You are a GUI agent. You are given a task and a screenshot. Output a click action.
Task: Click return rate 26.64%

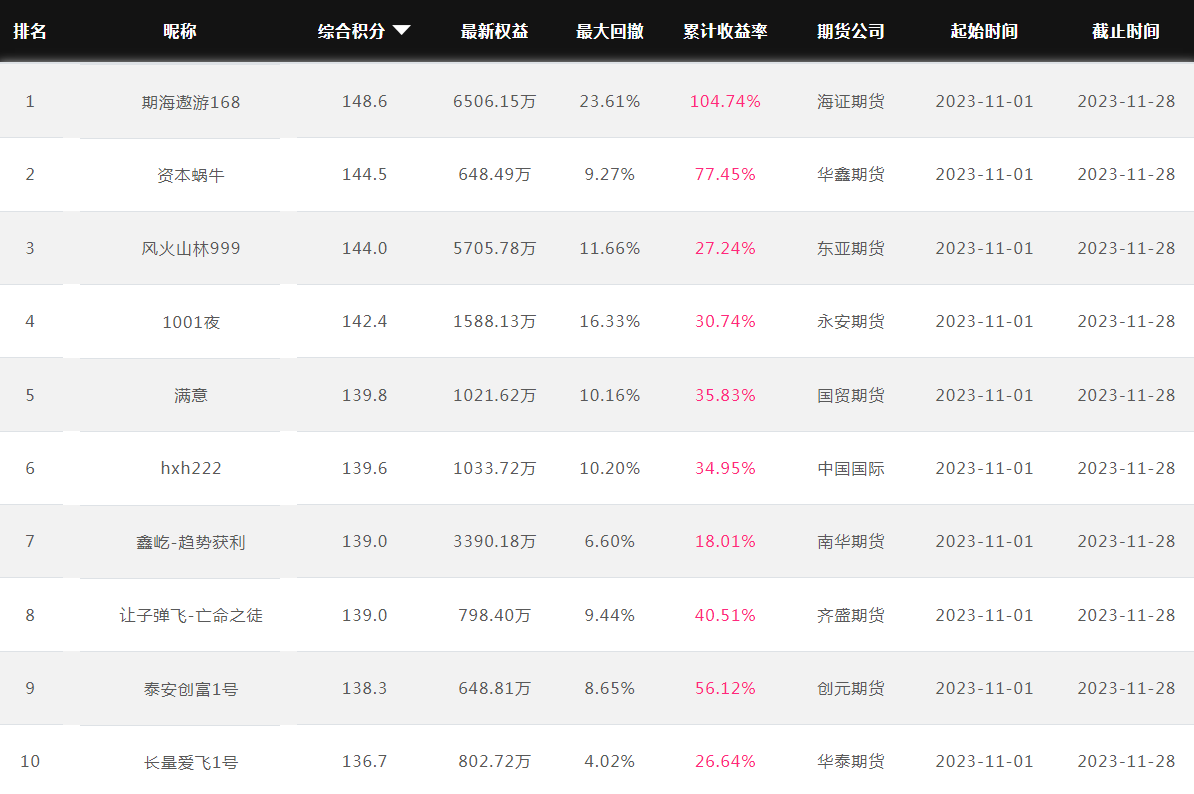[726, 761]
